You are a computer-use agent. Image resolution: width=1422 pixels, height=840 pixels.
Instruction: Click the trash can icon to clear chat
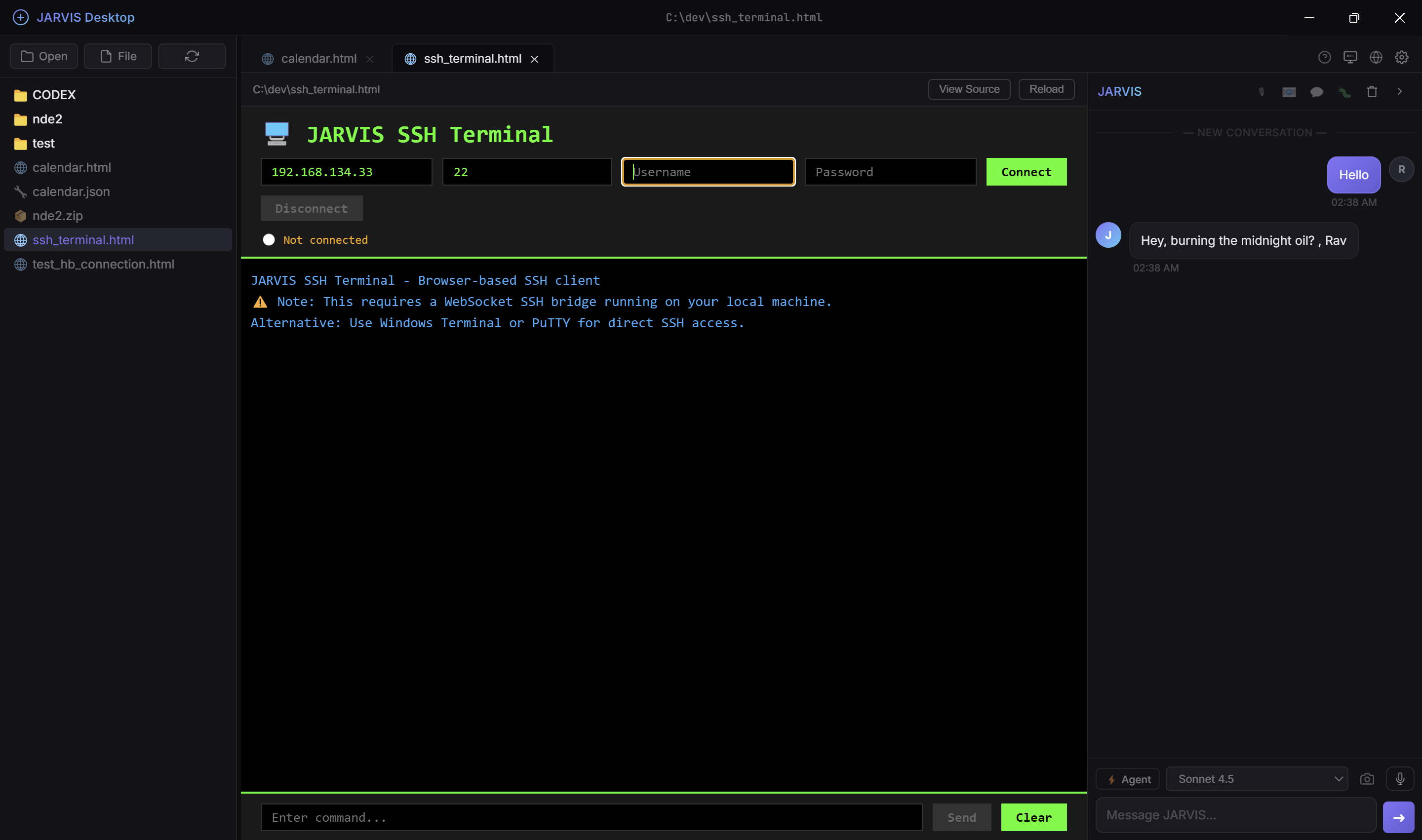click(x=1372, y=92)
